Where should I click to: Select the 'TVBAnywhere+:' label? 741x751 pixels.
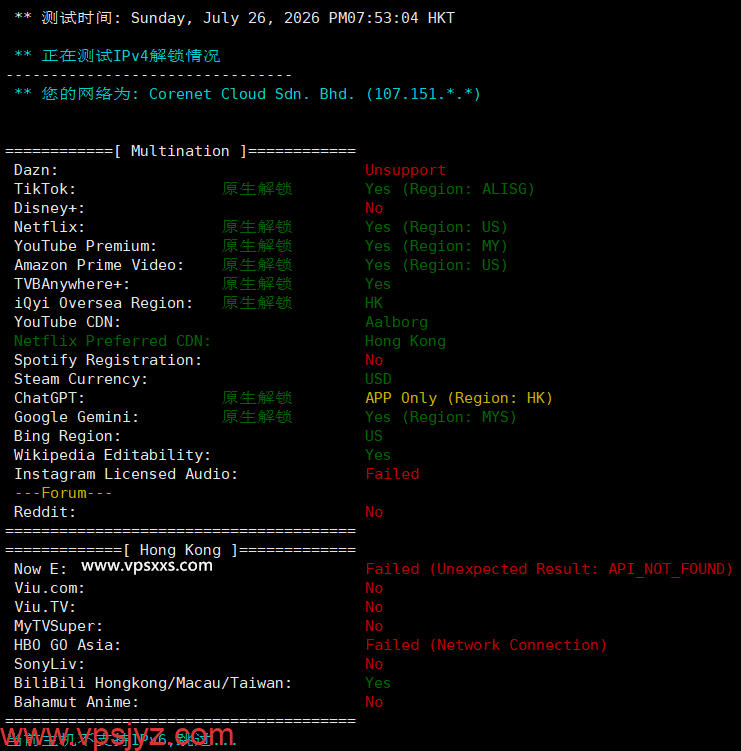click(x=72, y=284)
